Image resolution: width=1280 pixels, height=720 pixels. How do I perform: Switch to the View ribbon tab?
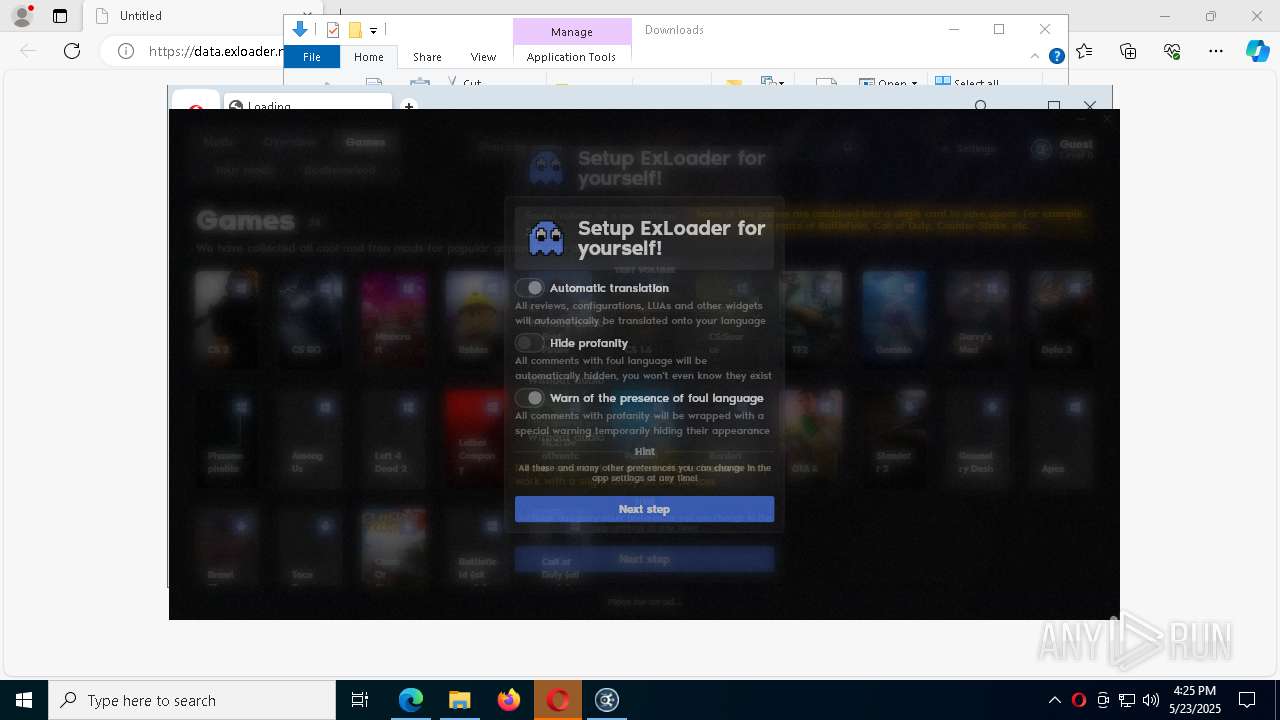(483, 57)
